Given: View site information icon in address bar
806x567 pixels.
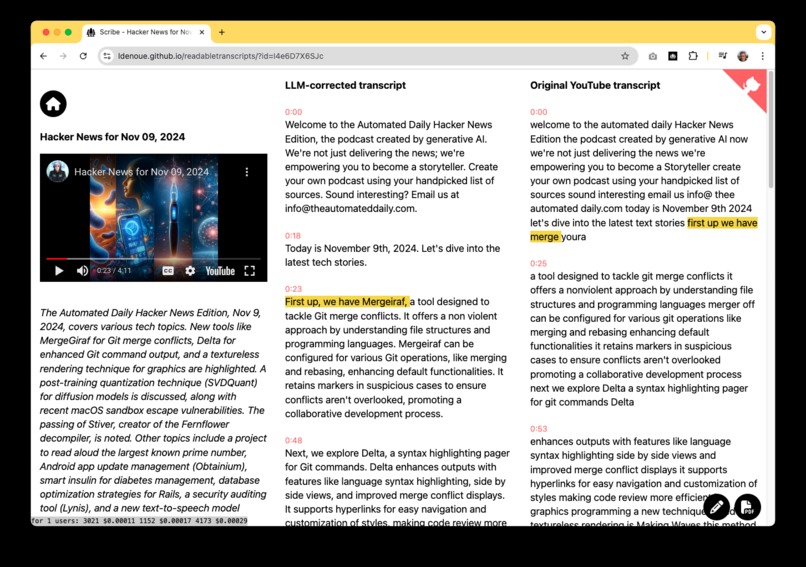Looking at the screenshot, I should 107,56.
